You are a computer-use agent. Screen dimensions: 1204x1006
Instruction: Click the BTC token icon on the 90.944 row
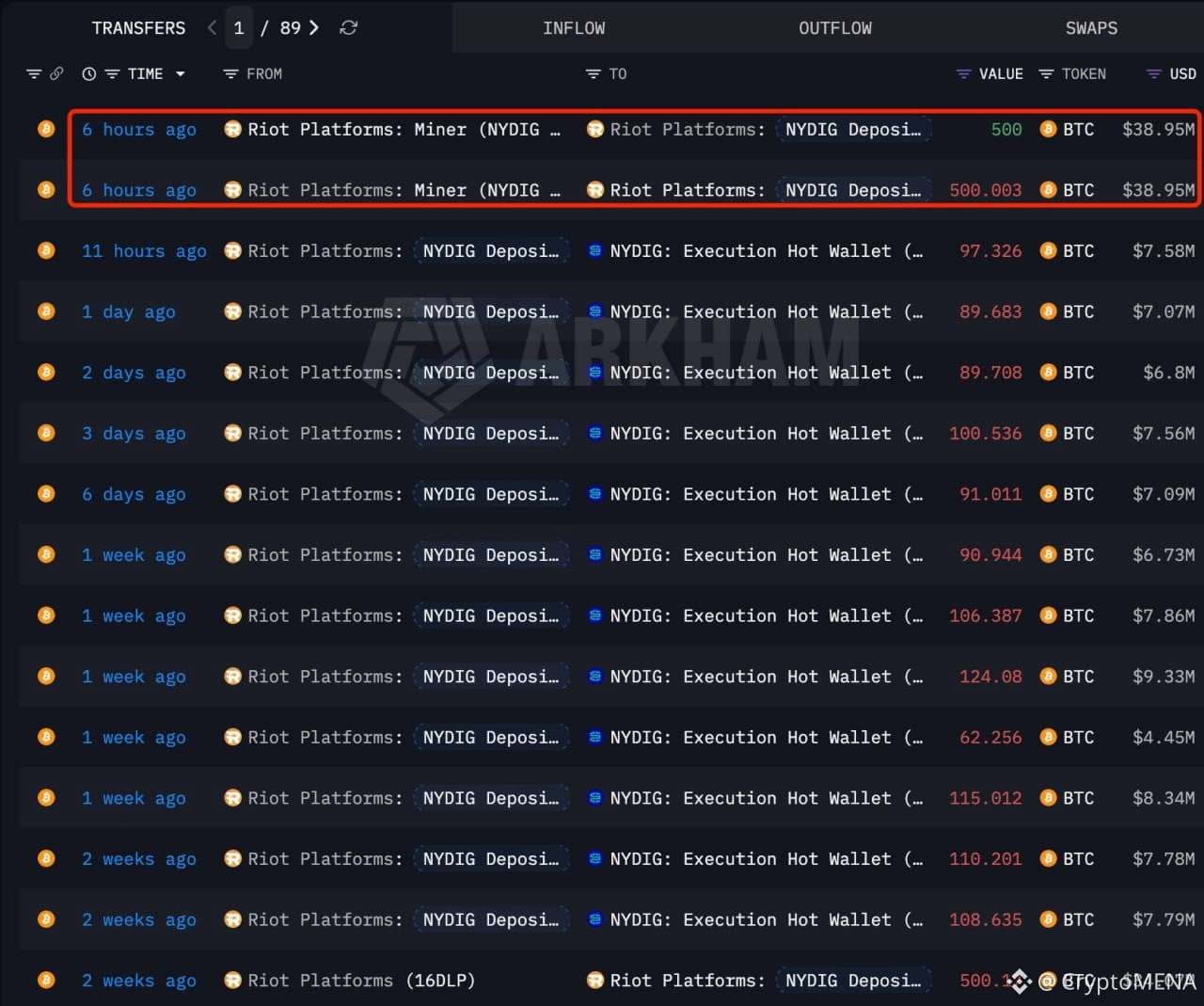[1048, 554]
